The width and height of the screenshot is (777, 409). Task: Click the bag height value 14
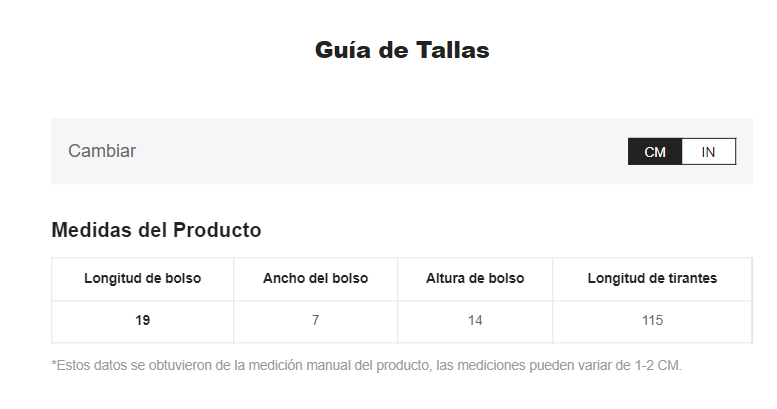pos(475,320)
